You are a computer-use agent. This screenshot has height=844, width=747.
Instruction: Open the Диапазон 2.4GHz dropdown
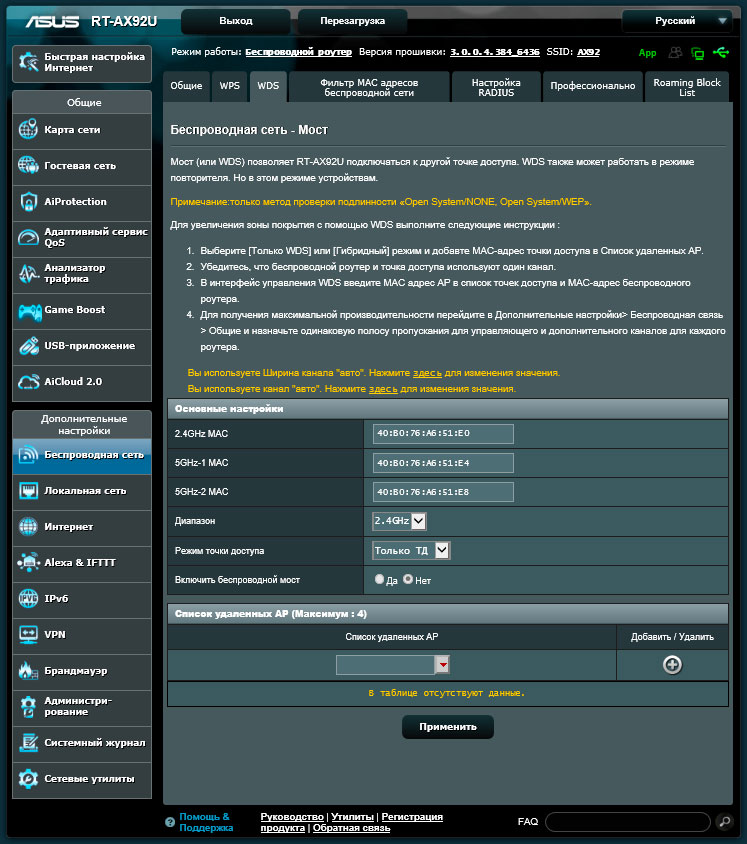[x=399, y=521]
